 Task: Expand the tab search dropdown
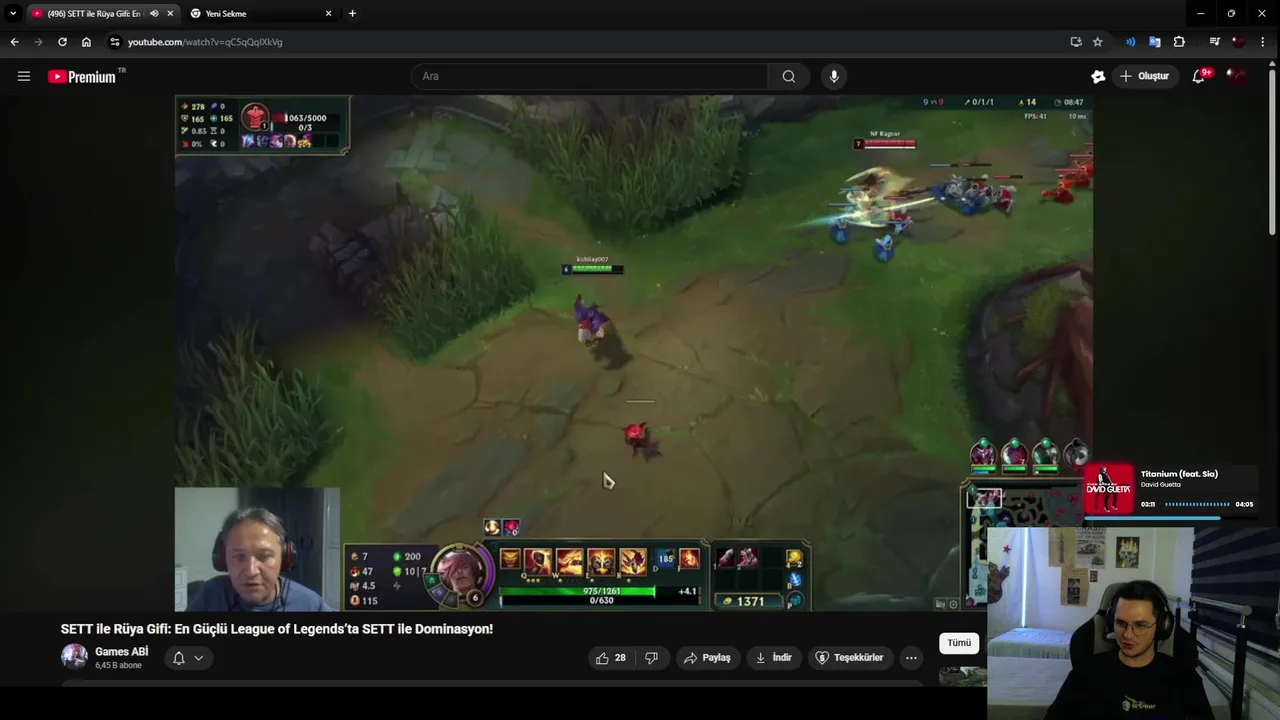point(13,13)
